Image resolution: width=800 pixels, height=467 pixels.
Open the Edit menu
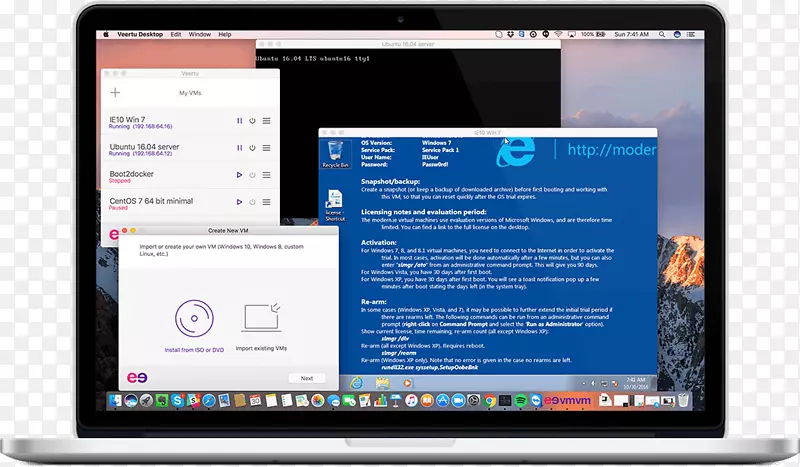[x=176, y=34]
